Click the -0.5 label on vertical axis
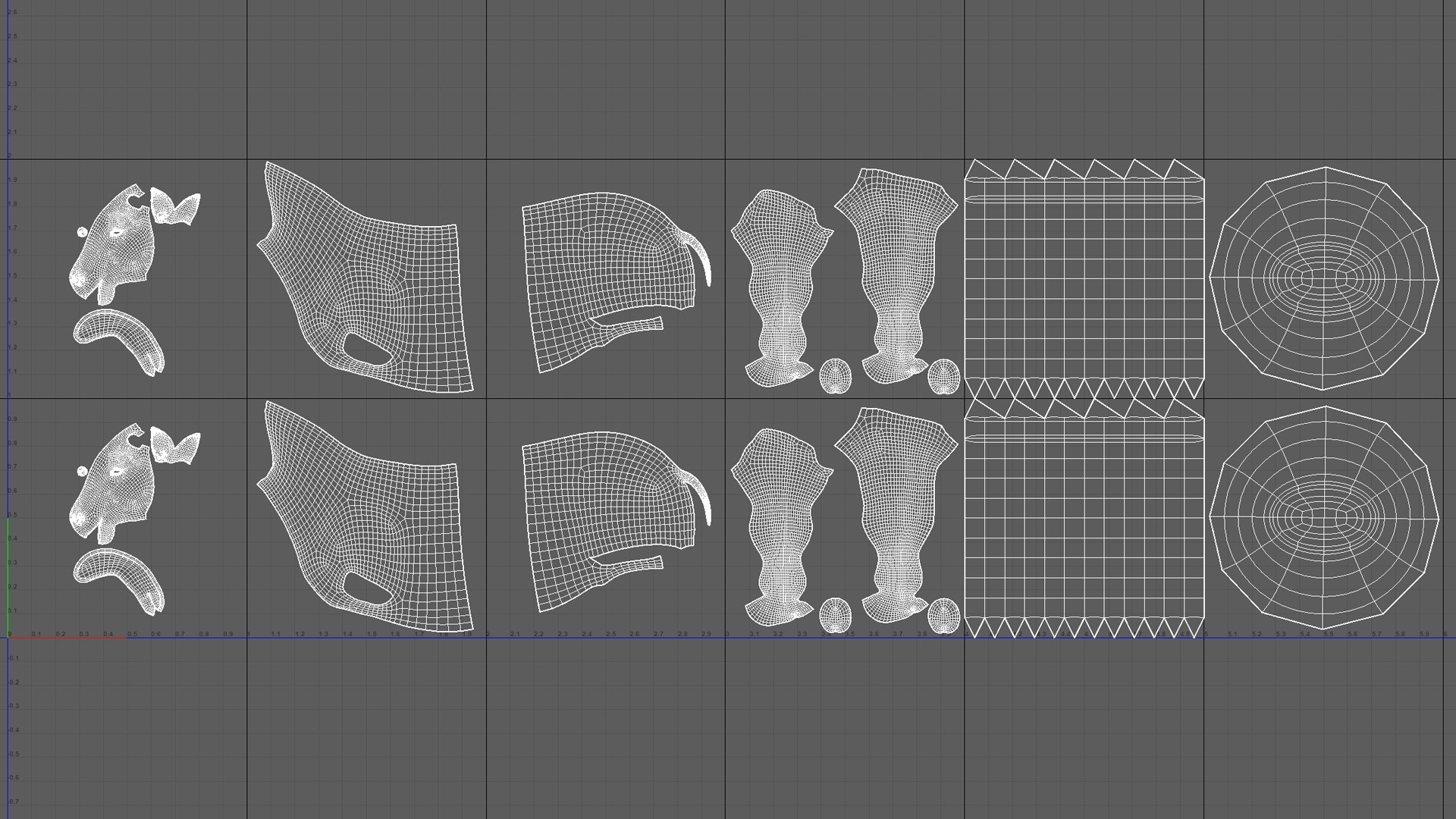 pos(14,754)
